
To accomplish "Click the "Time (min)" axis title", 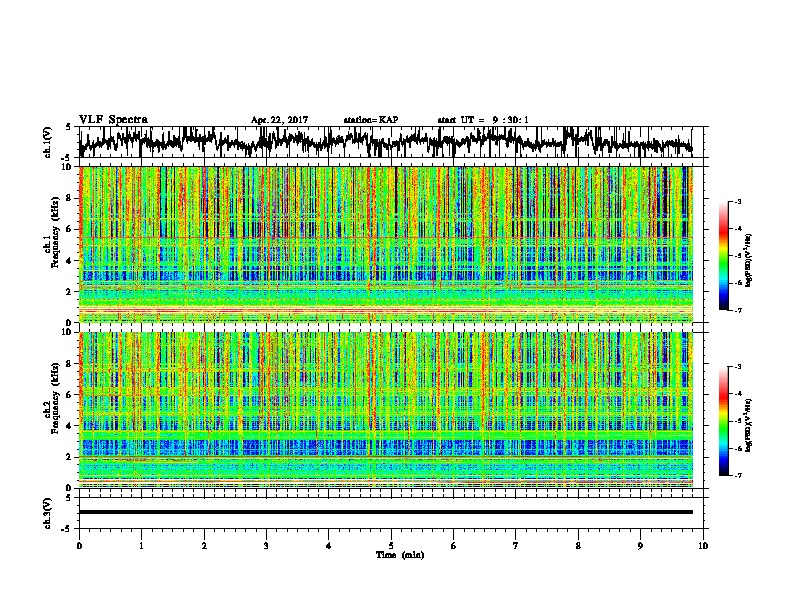I will pyautogui.click(x=400, y=555).
